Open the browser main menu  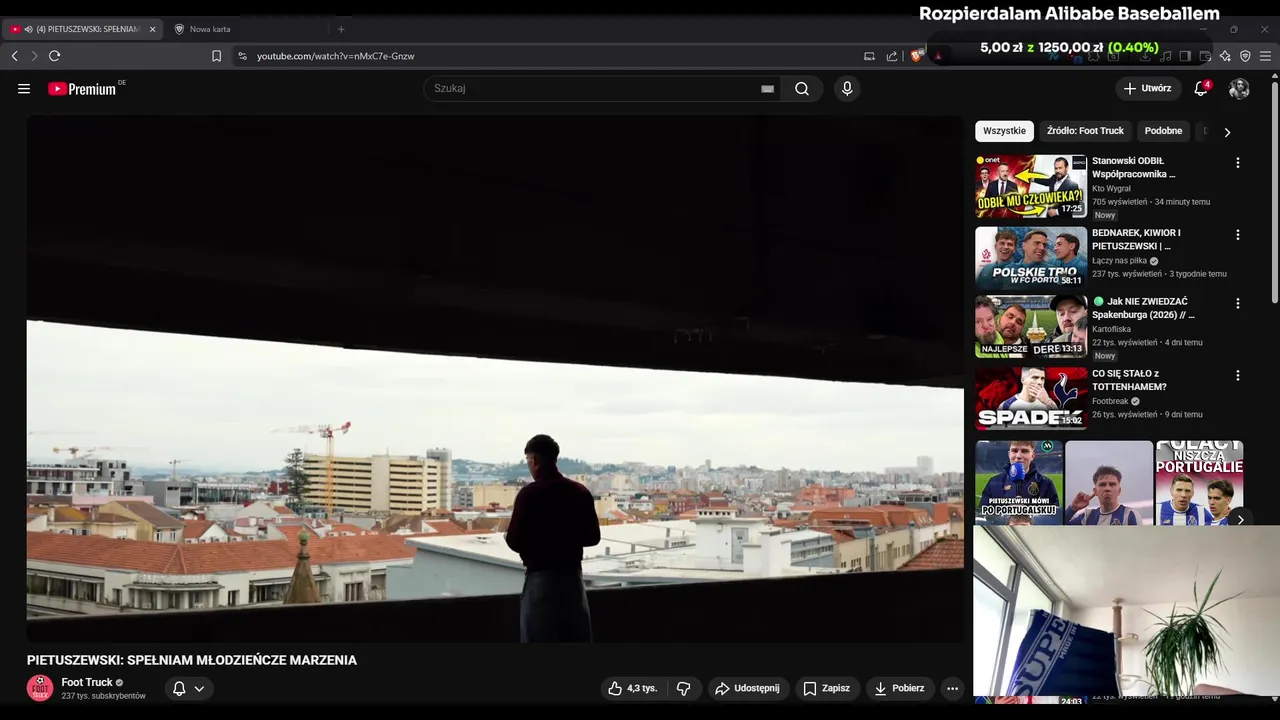pos(1265,56)
